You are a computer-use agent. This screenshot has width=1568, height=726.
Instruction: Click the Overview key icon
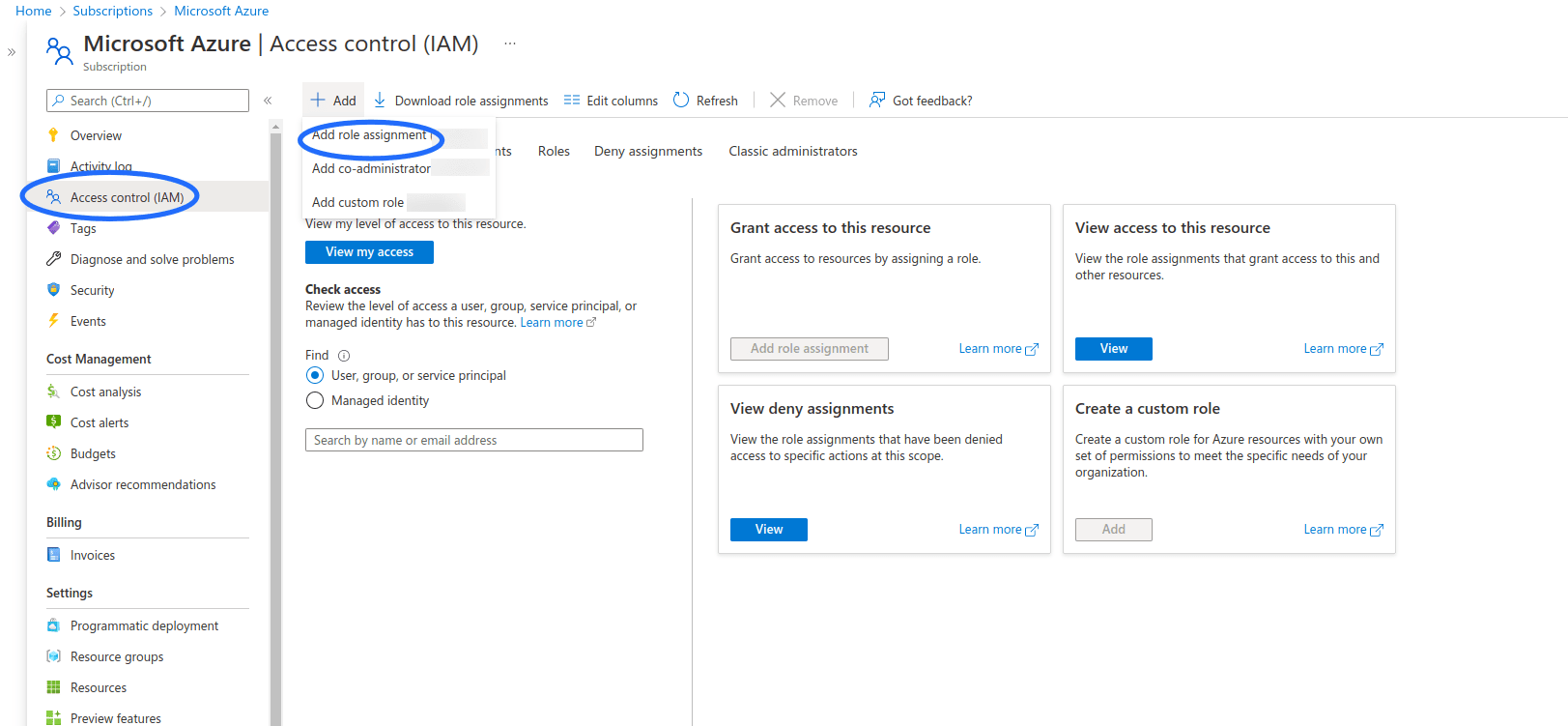click(x=53, y=135)
